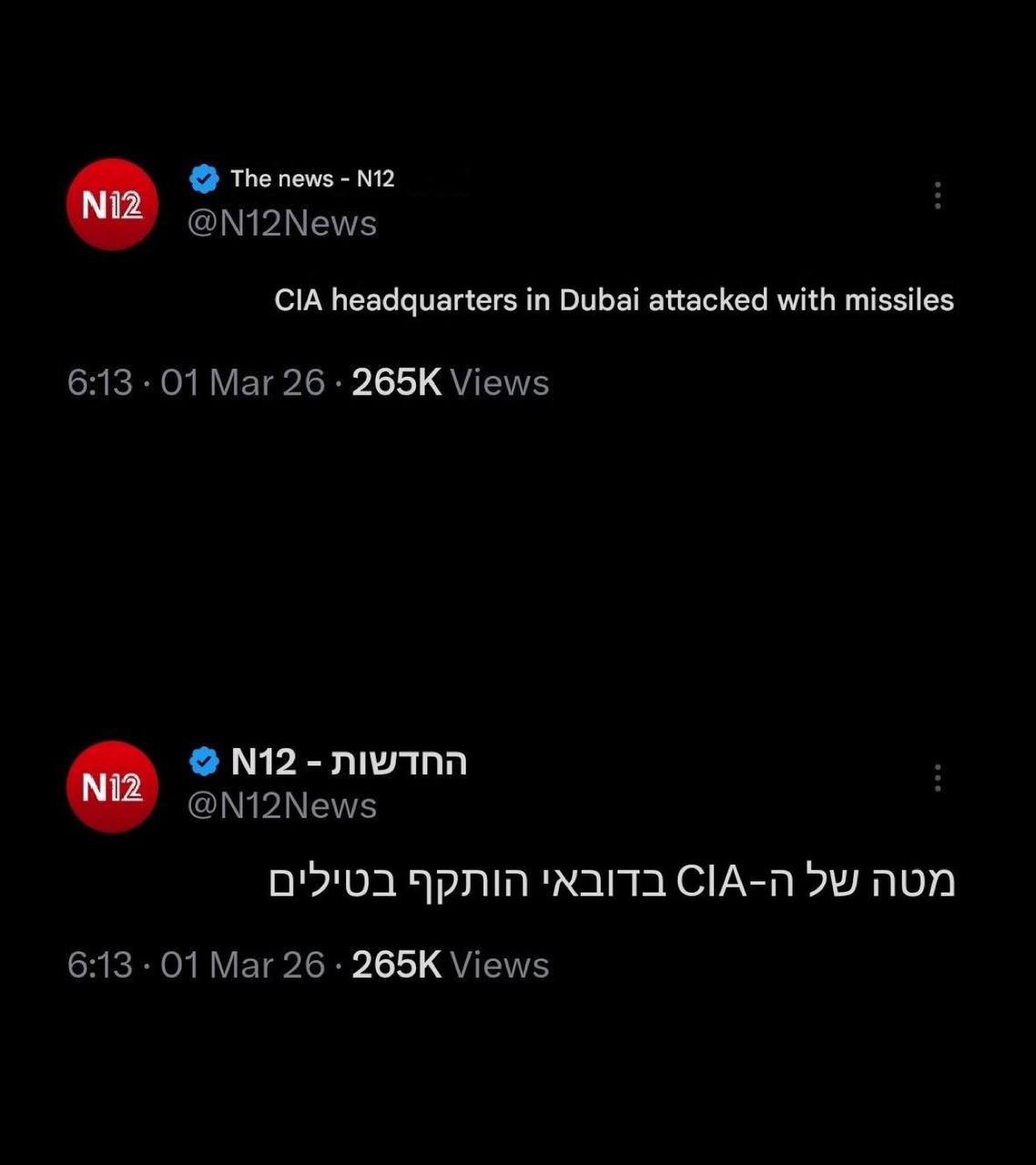Open 'The news - N12' display name

[x=312, y=178]
